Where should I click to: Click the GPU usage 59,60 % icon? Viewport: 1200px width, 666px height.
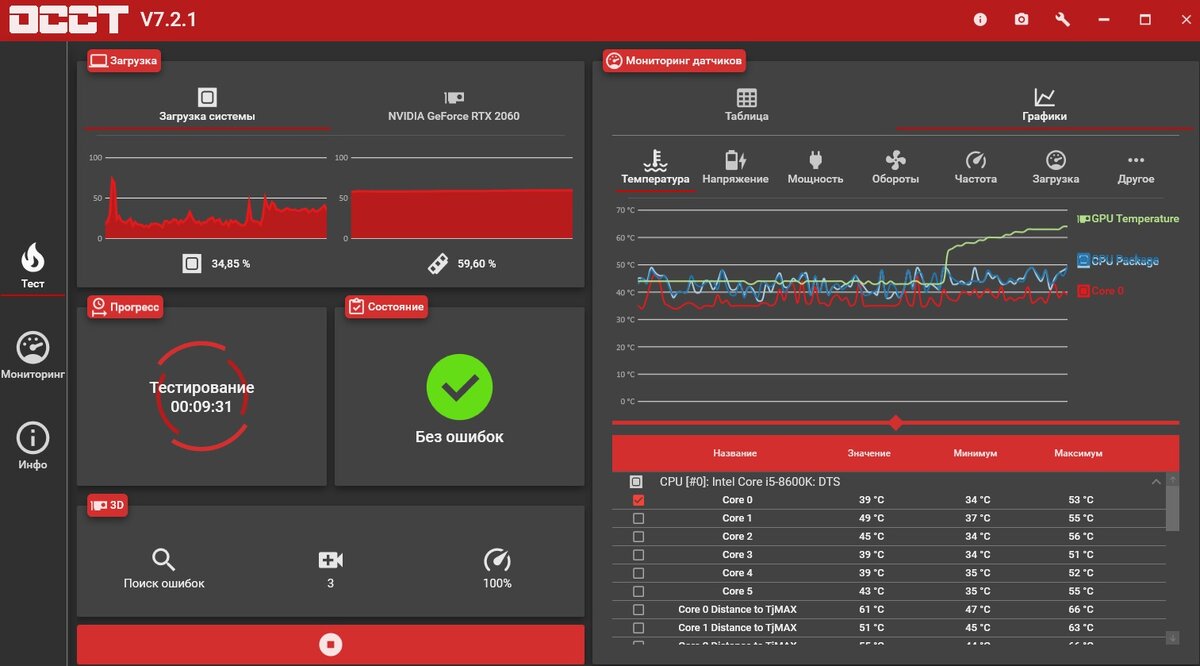coord(437,263)
